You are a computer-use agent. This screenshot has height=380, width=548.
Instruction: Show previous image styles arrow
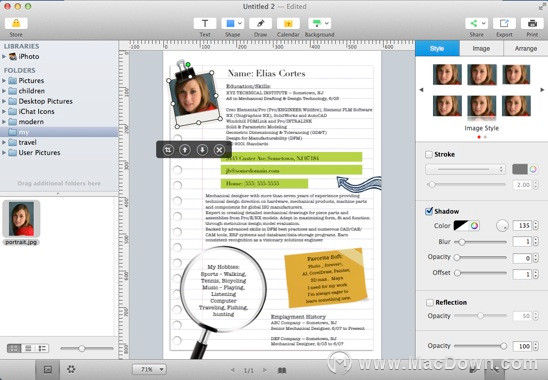421,90
